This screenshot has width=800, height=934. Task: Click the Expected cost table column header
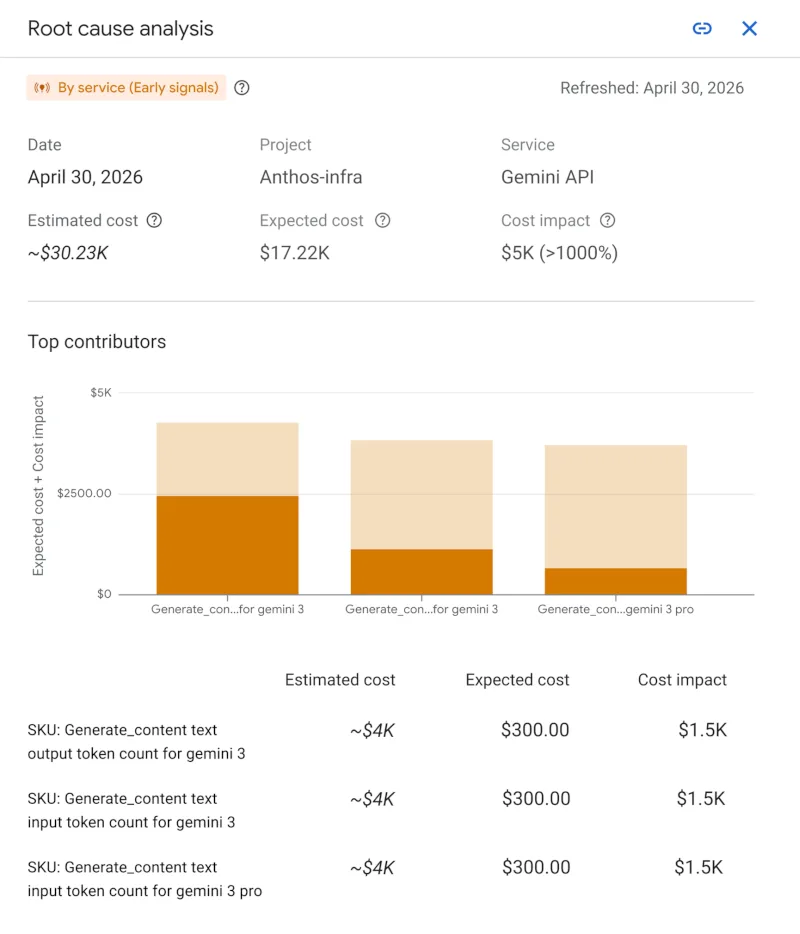point(517,680)
